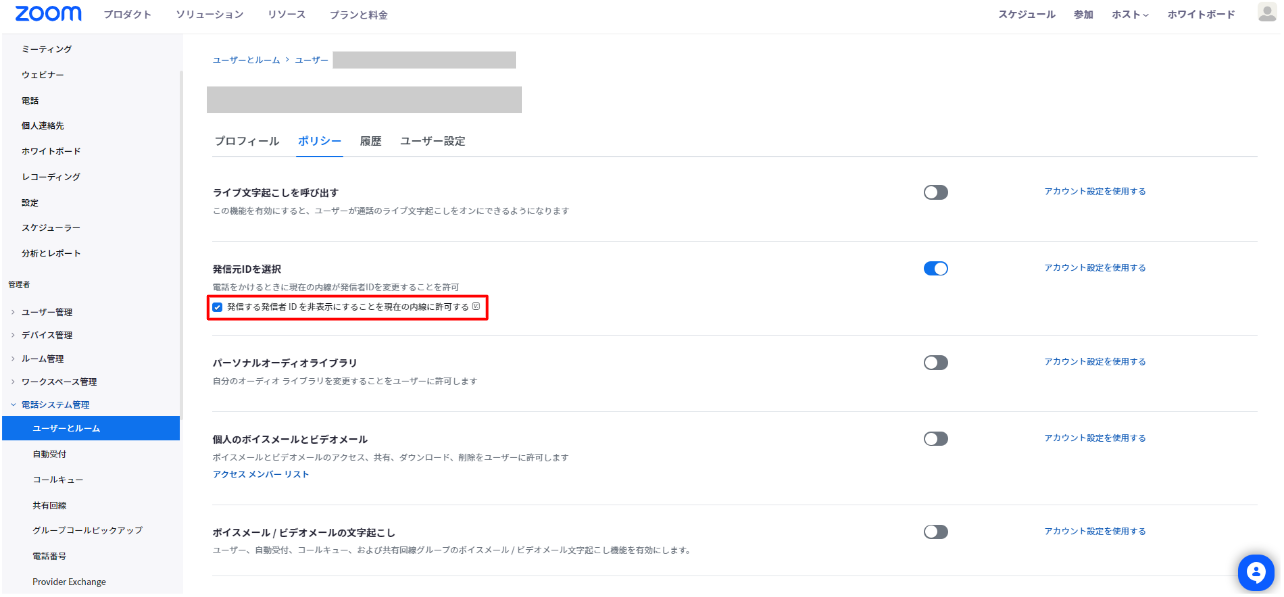The height and width of the screenshot is (597, 1284).
Task: Turn on パーソナルオーディオライブラリ toggle
Action: (935, 362)
